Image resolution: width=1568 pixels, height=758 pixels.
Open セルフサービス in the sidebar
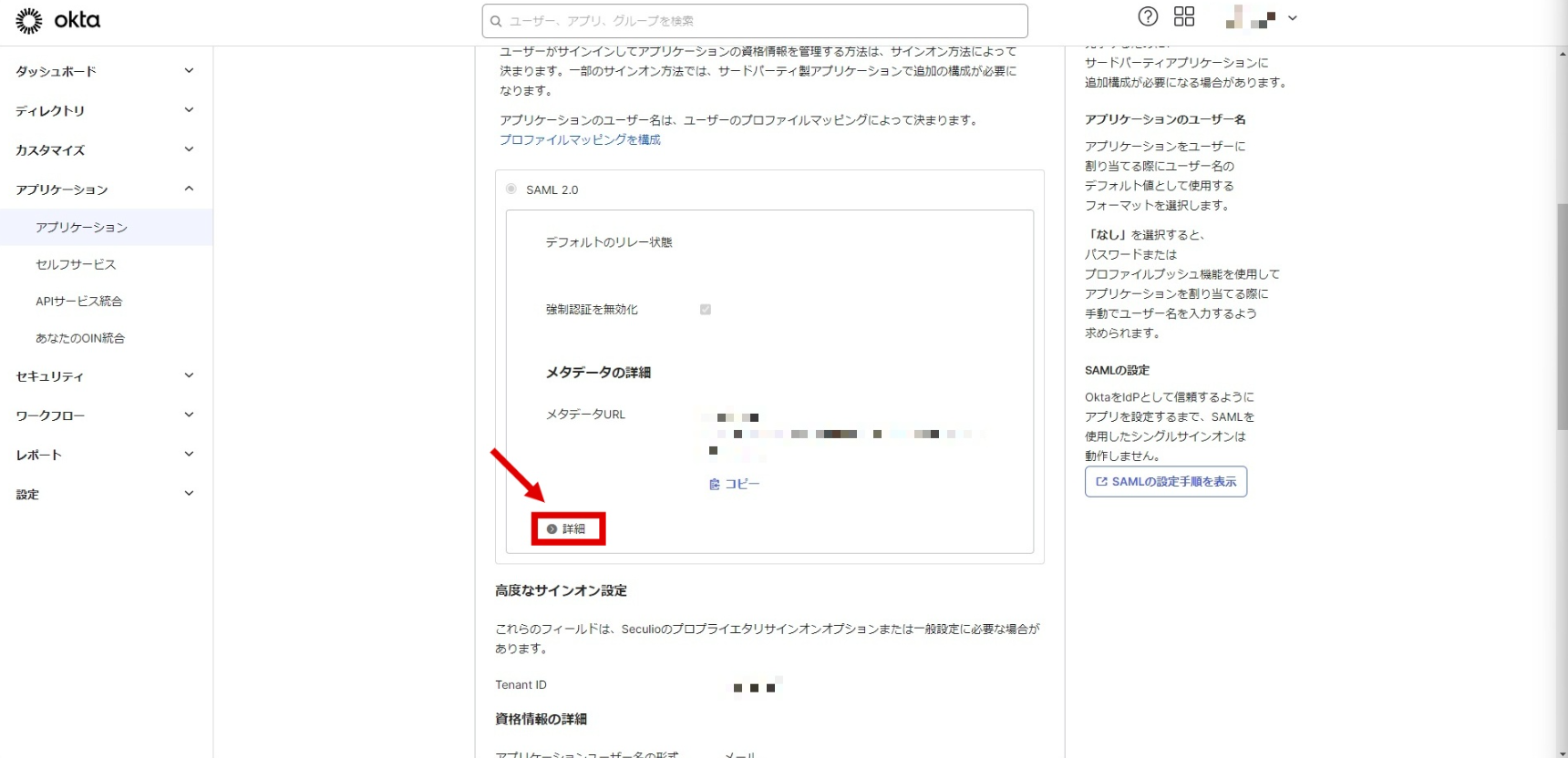point(76,264)
